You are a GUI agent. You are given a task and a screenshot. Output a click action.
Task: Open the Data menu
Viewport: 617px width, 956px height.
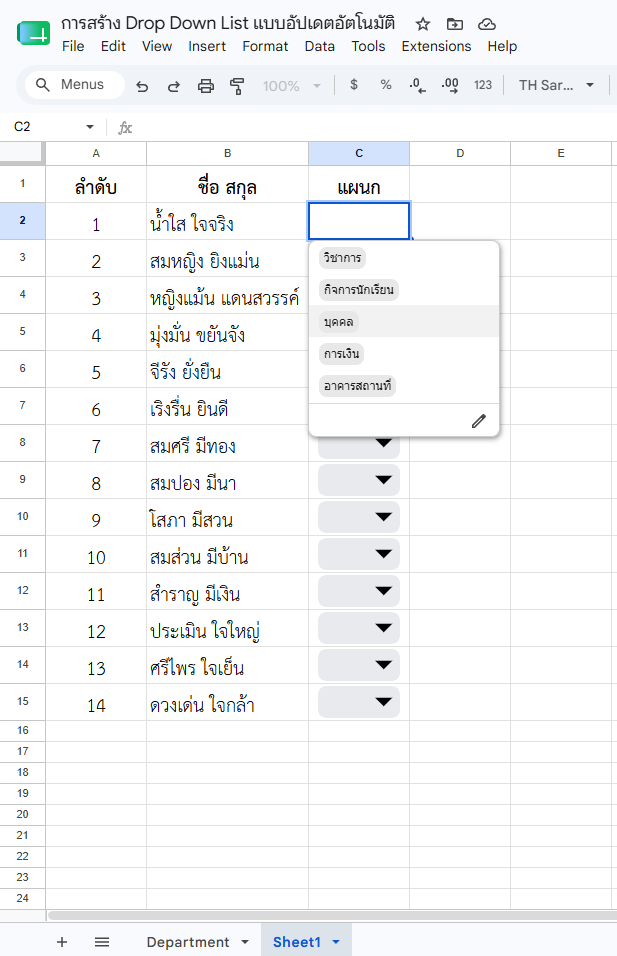pos(319,46)
